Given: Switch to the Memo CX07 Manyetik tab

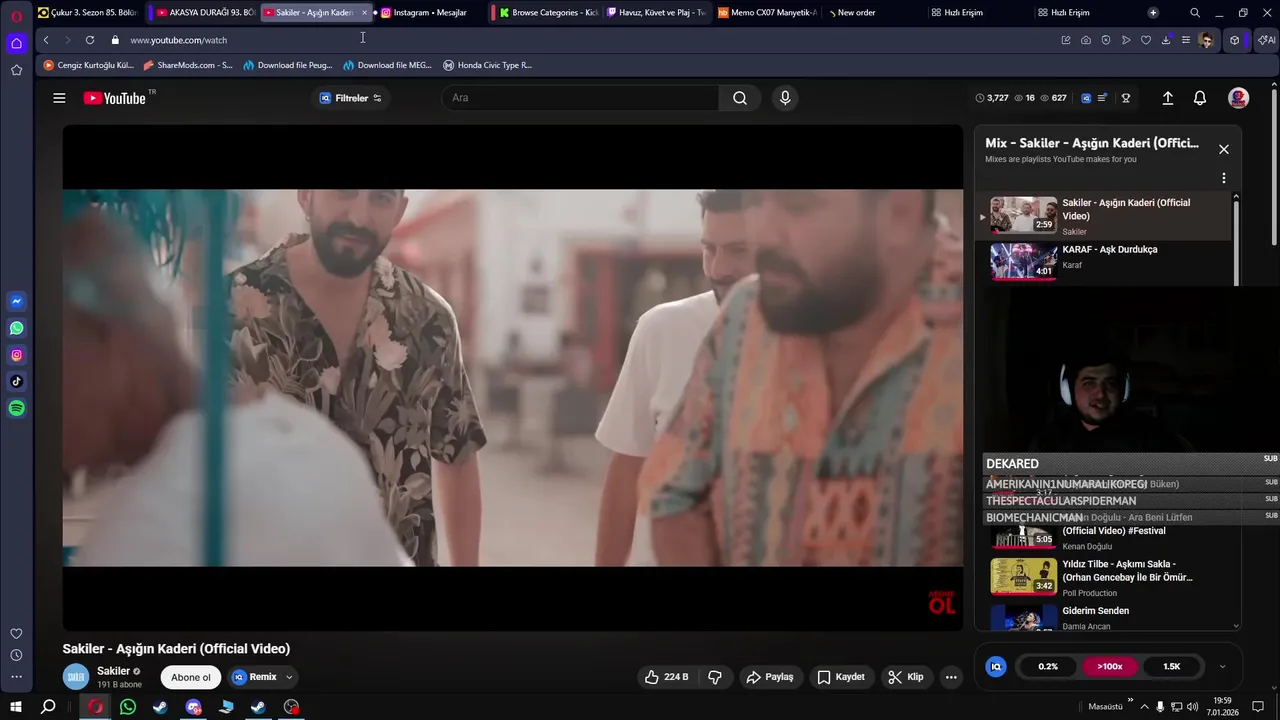Looking at the screenshot, I should [768, 13].
